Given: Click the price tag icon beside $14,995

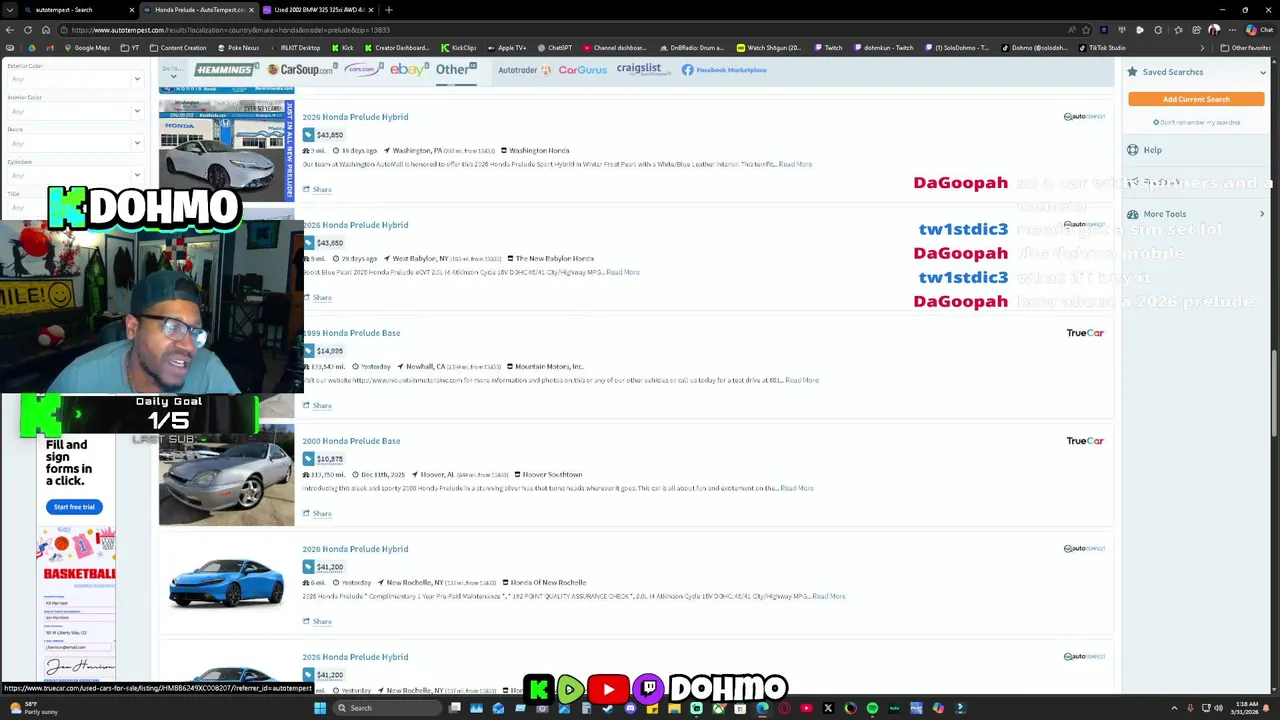Looking at the screenshot, I should (308, 351).
